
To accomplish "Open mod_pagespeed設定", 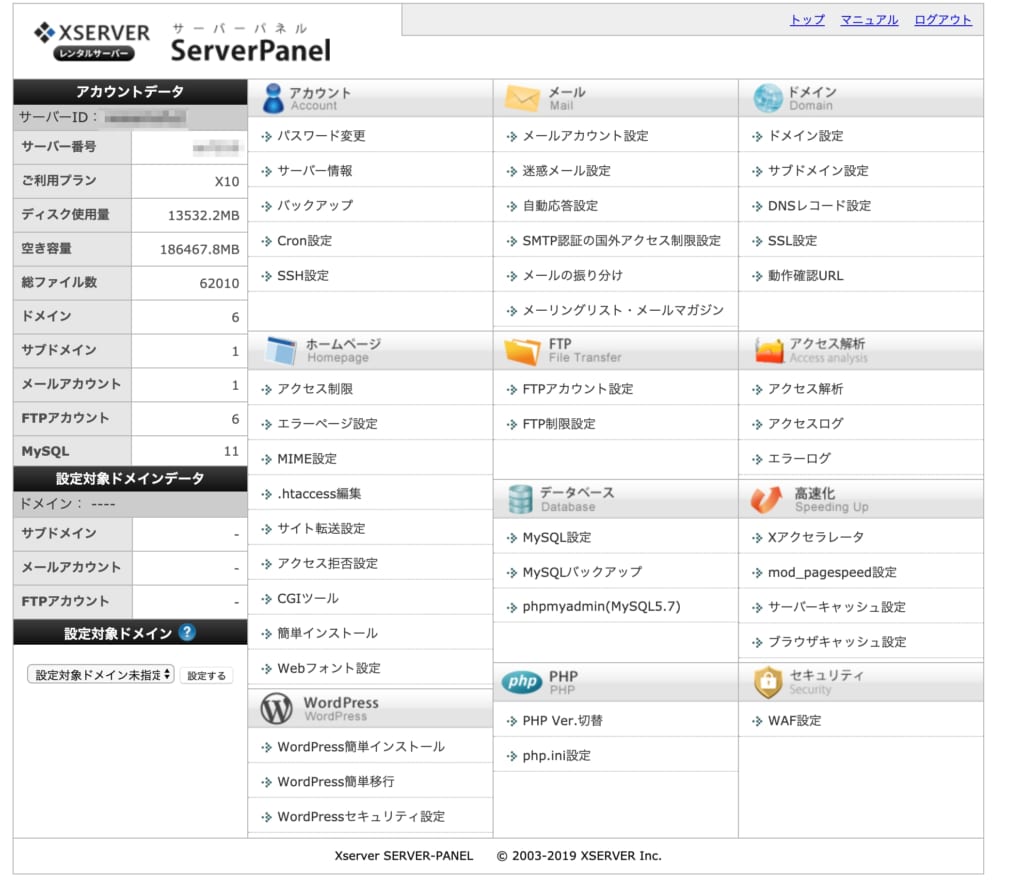I will click(x=832, y=573).
